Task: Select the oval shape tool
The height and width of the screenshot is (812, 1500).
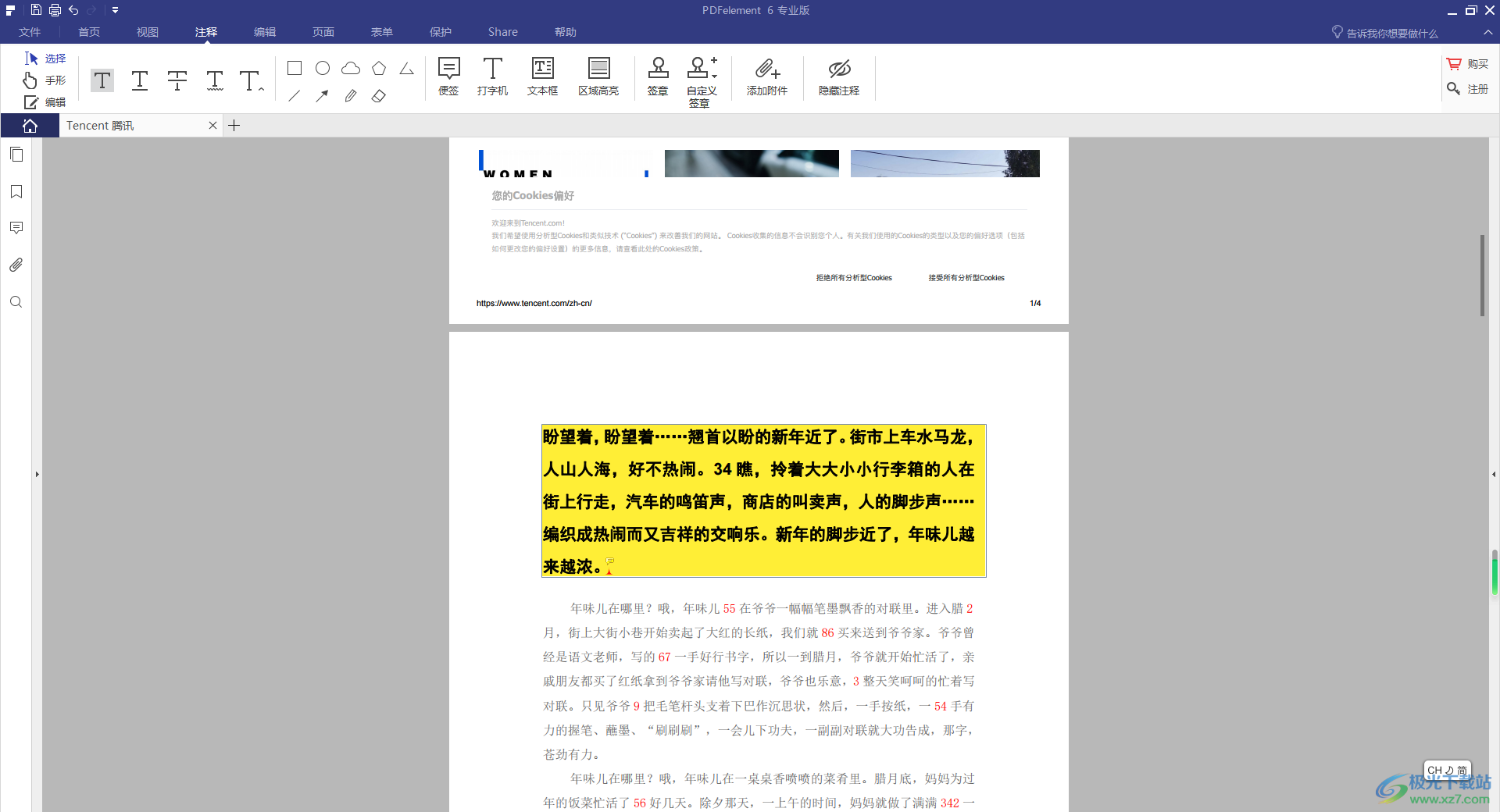Action: (323, 68)
